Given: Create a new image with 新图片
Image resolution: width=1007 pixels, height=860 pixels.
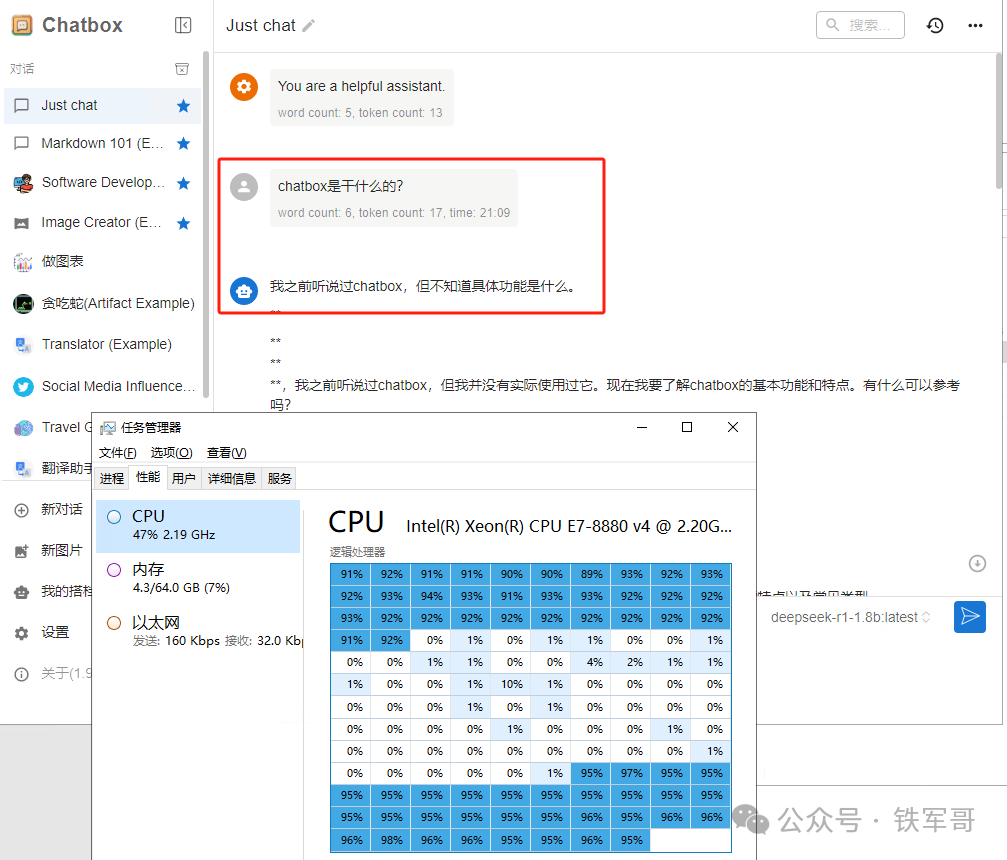Looking at the screenshot, I should coord(49,551).
